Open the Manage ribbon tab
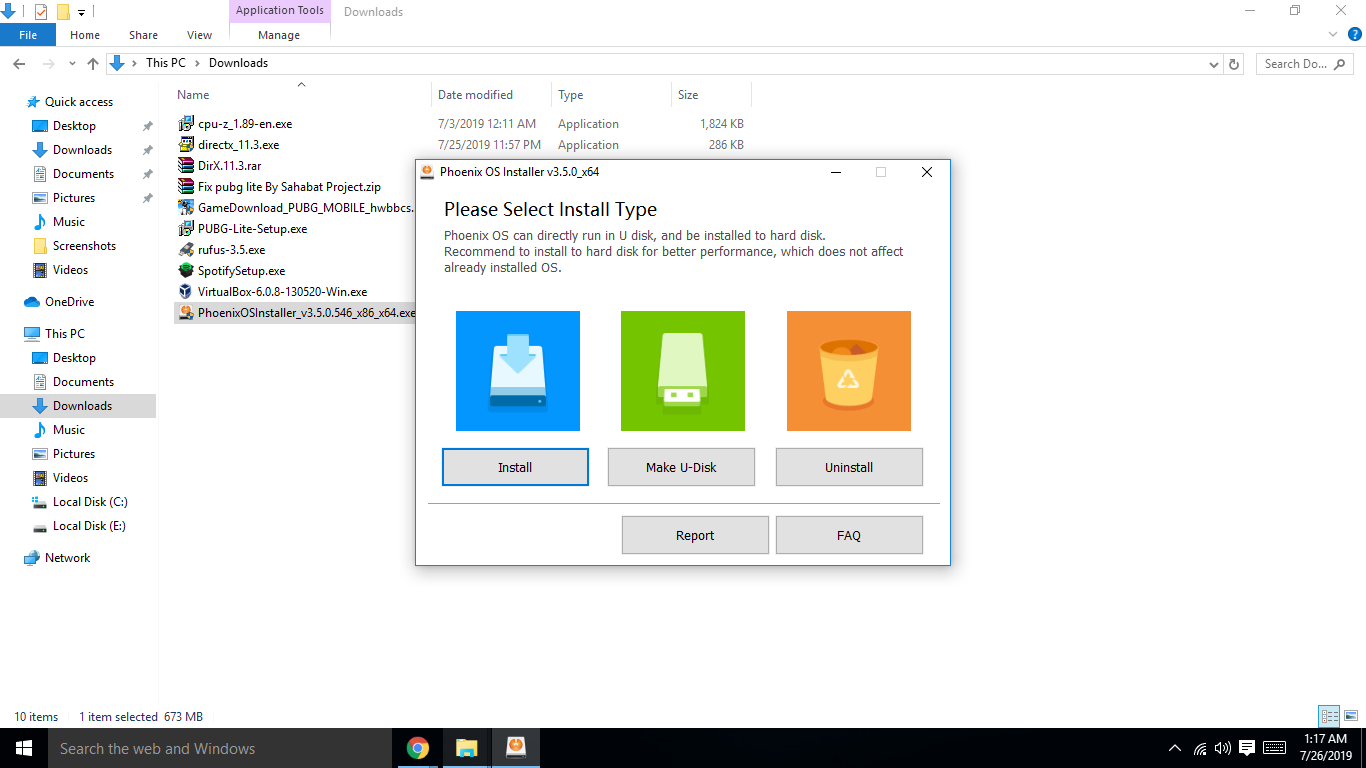The width and height of the screenshot is (1366, 768). (279, 35)
